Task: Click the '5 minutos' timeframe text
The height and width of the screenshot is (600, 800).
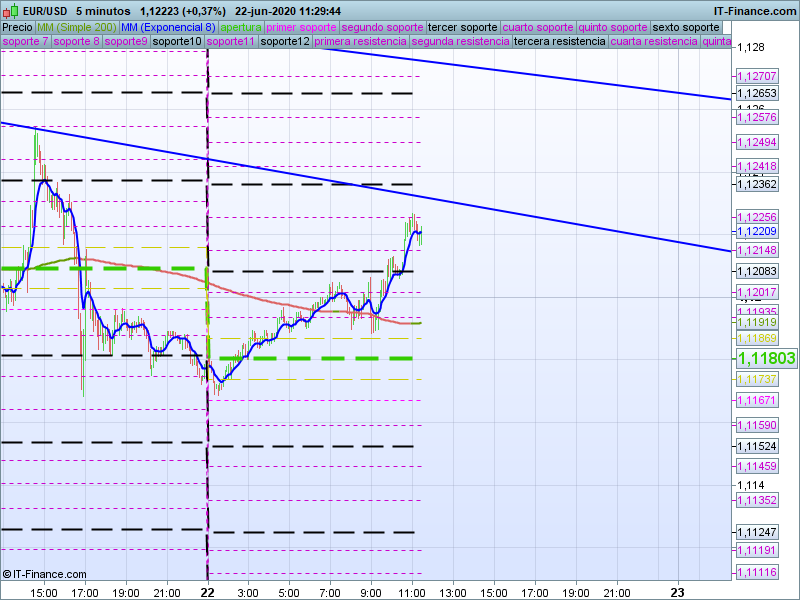Action: point(103,11)
